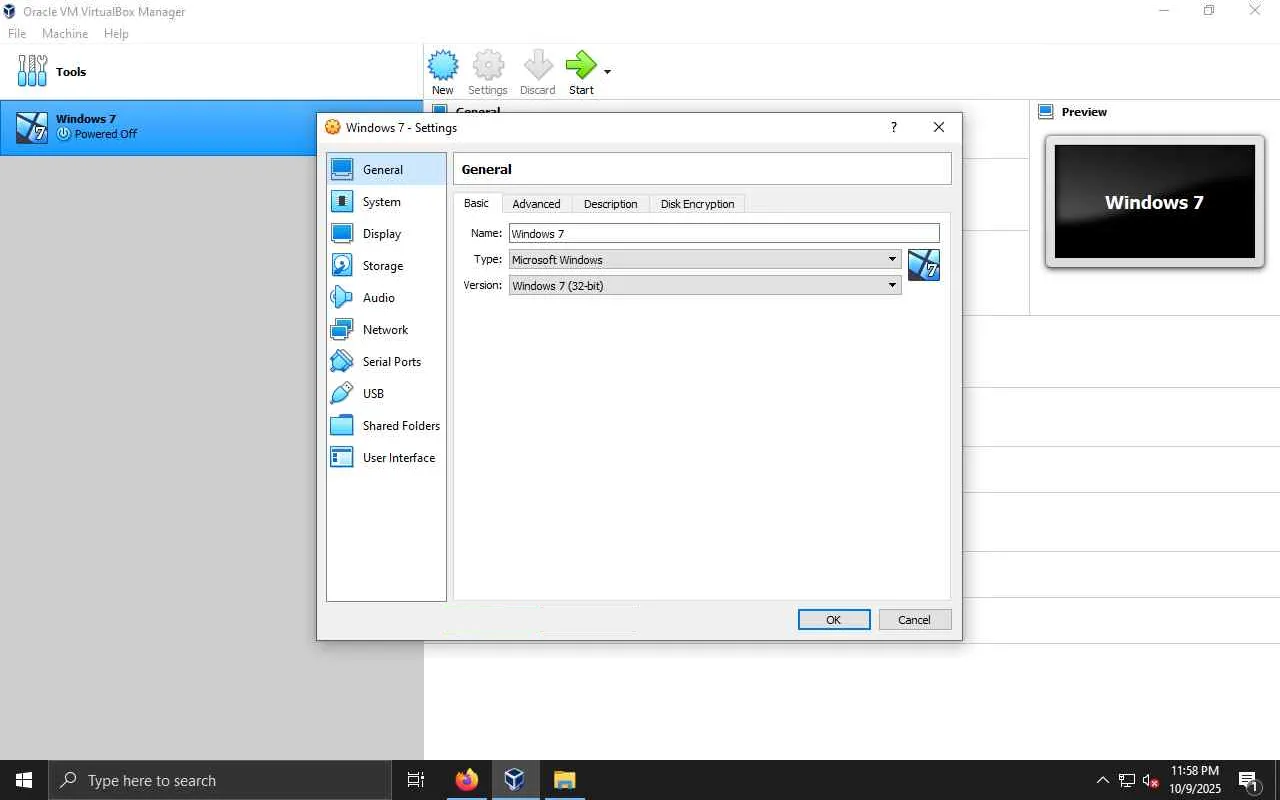Open the Windows Start menu
The height and width of the screenshot is (800, 1280).
[24, 780]
